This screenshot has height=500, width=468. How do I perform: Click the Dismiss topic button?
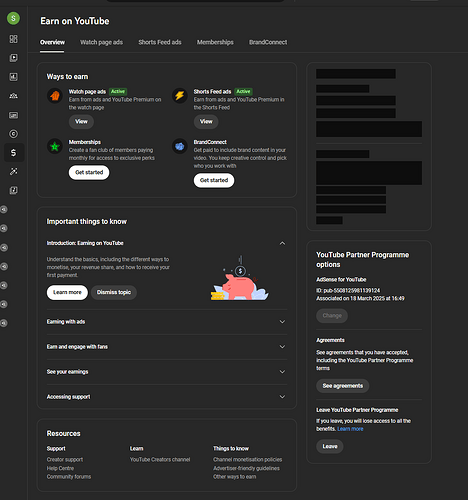coord(114,292)
